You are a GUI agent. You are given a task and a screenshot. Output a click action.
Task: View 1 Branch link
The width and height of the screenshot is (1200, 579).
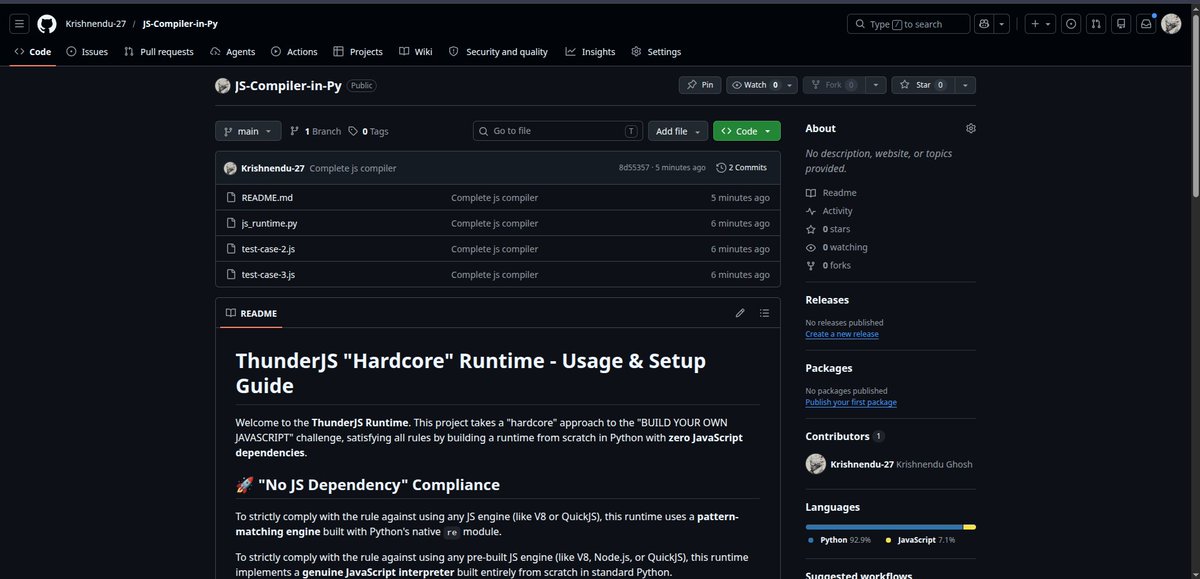pyautogui.click(x=315, y=131)
